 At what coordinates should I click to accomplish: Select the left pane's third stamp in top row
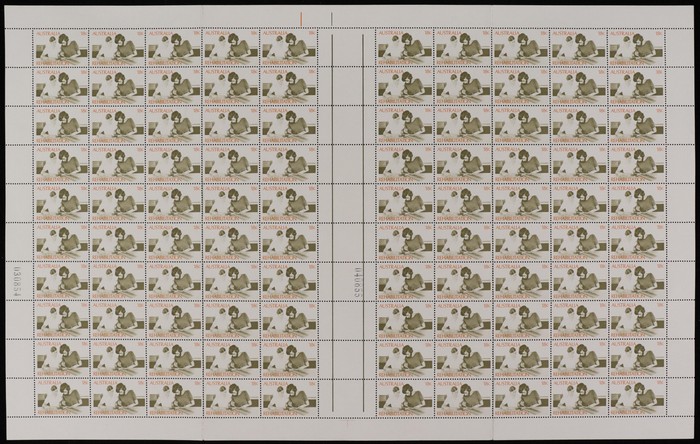[173, 47]
